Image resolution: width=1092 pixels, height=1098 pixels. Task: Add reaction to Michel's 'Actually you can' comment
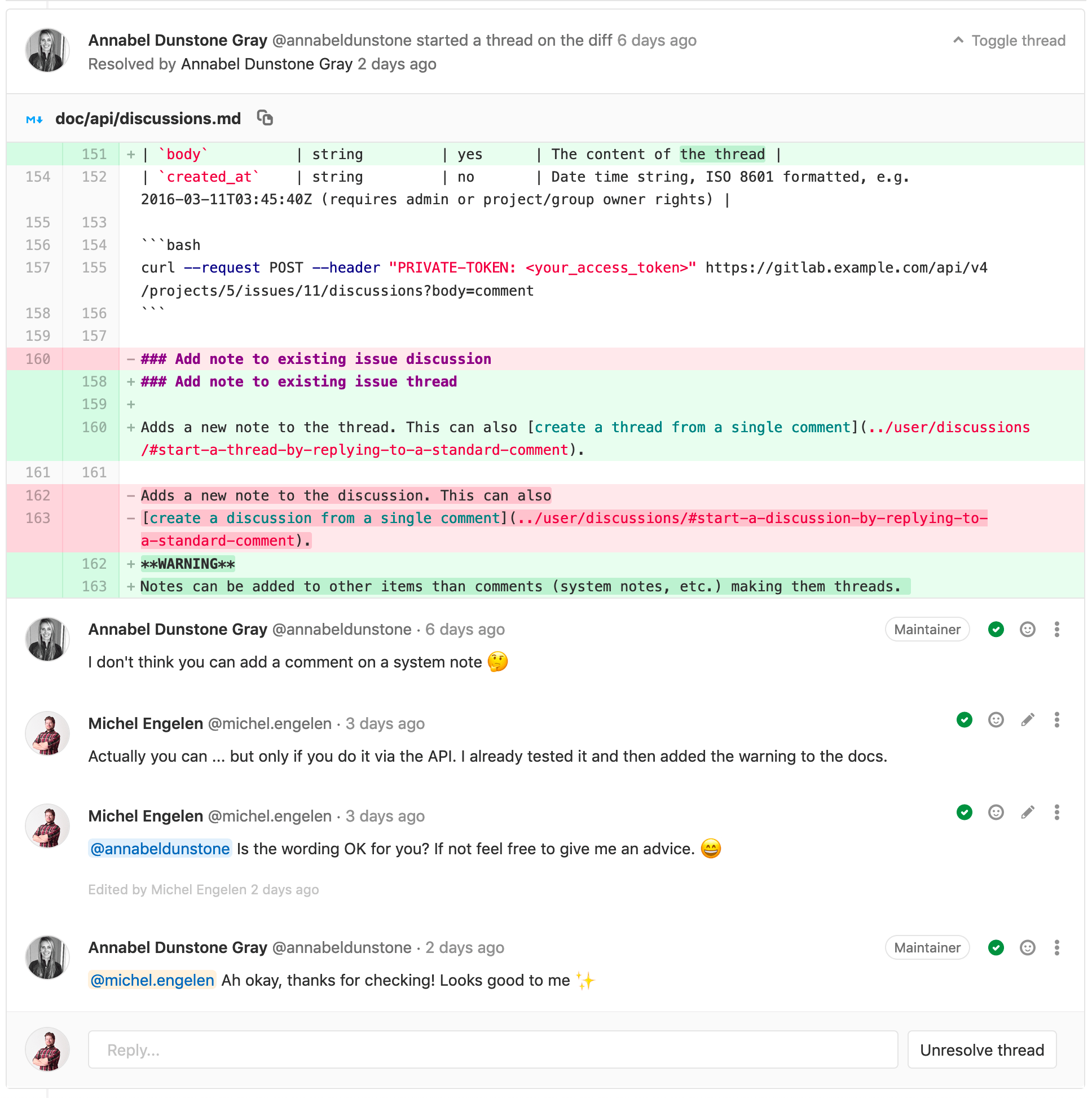[996, 721]
